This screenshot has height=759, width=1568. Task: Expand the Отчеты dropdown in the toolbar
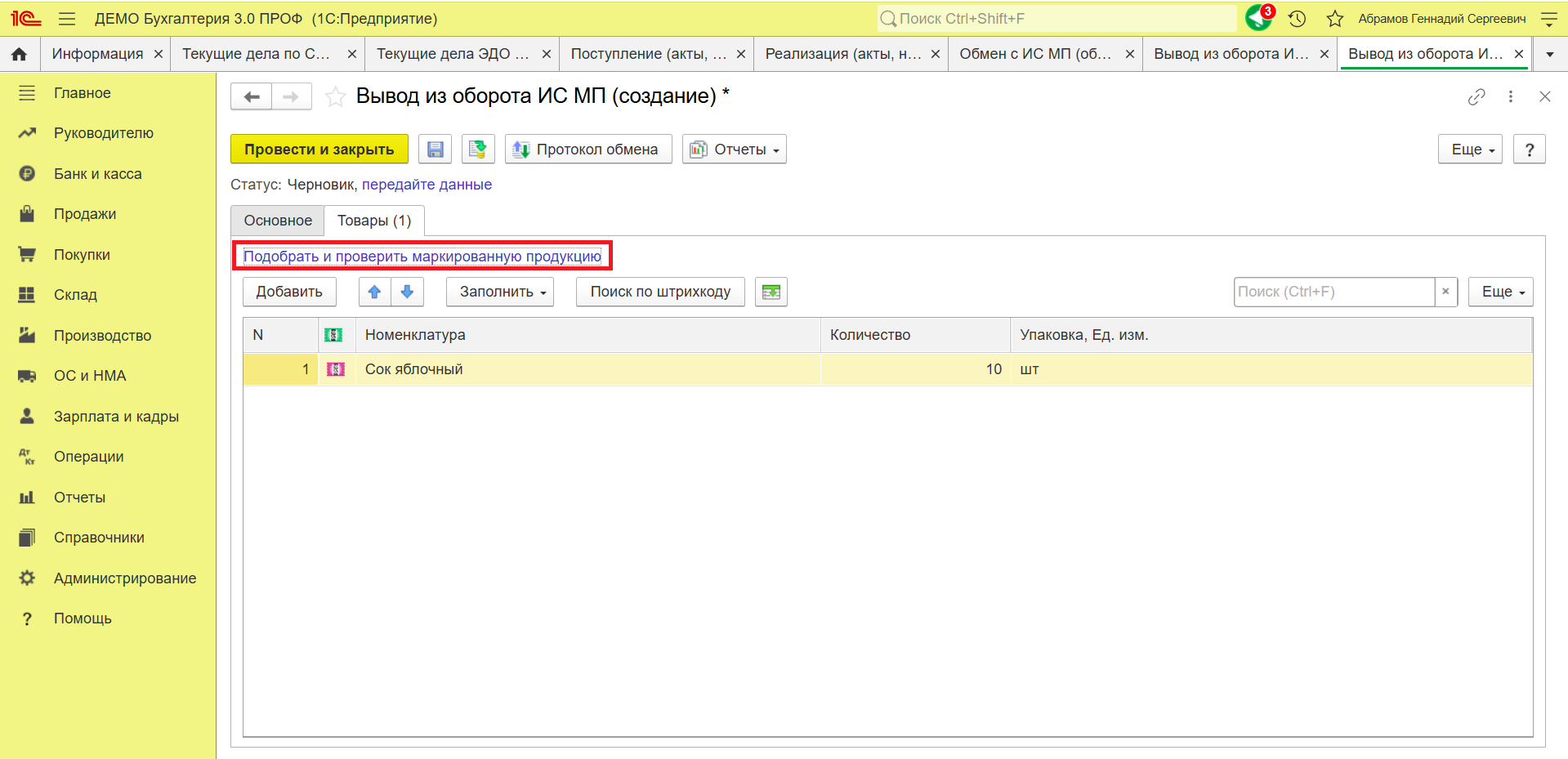click(x=735, y=150)
